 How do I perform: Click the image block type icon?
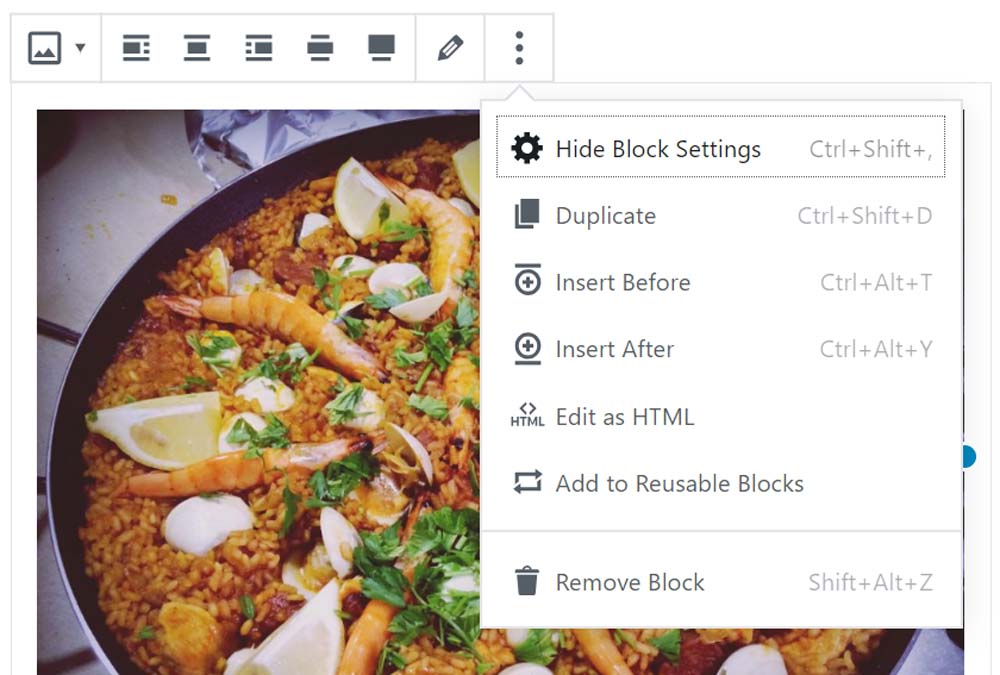(x=44, y=48)
